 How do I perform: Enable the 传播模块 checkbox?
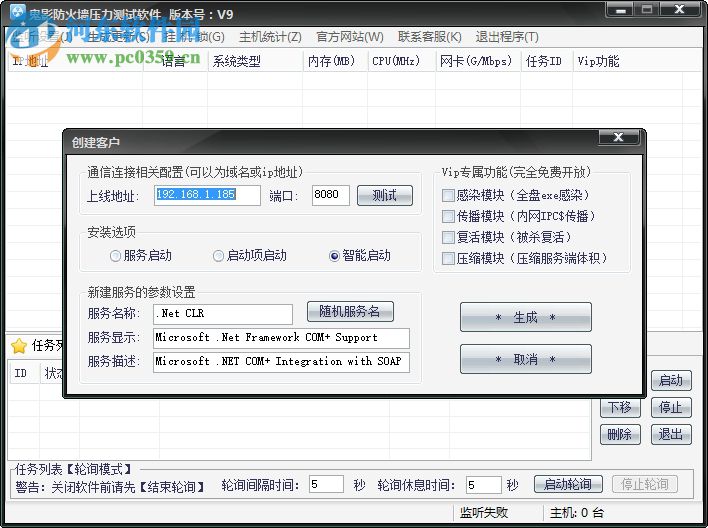448,216
